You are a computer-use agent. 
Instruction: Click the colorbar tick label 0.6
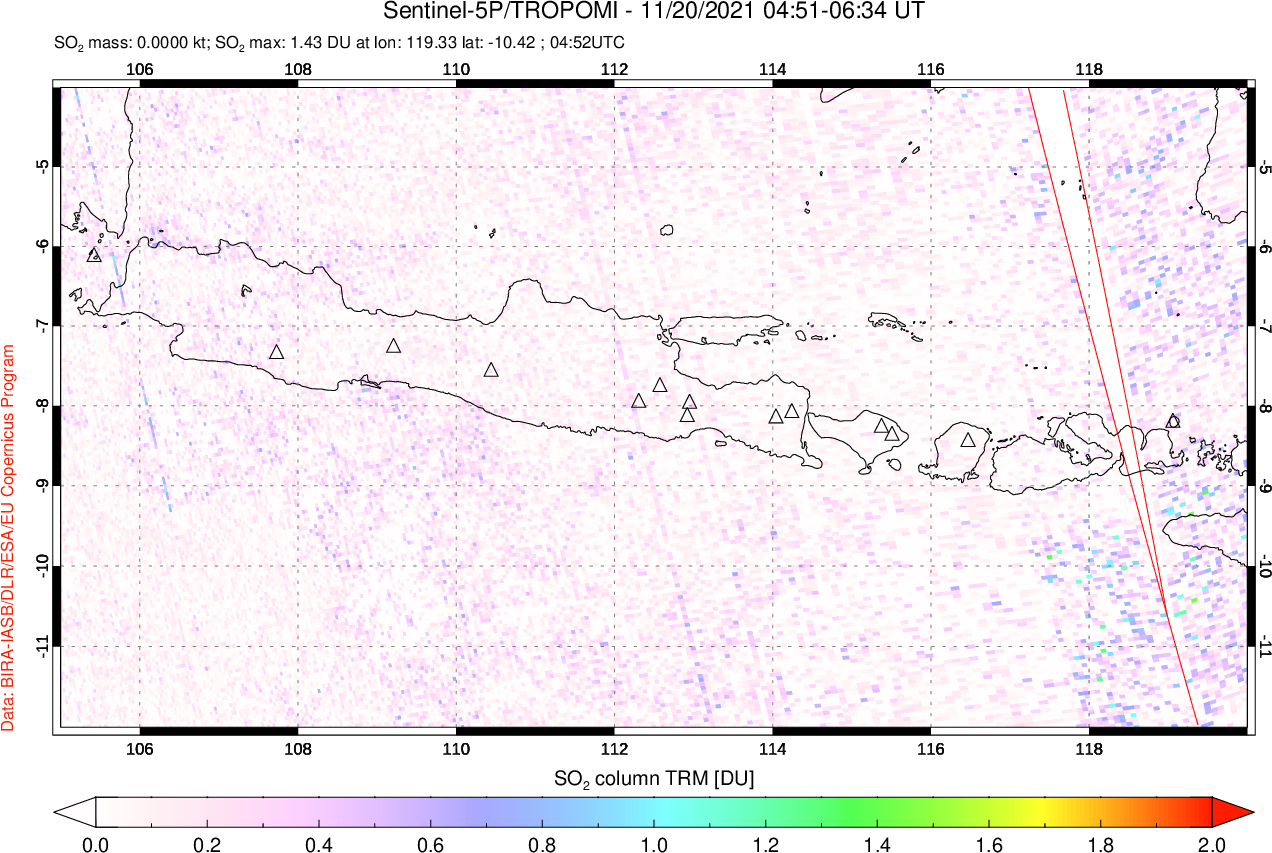(x=431, y=843)
